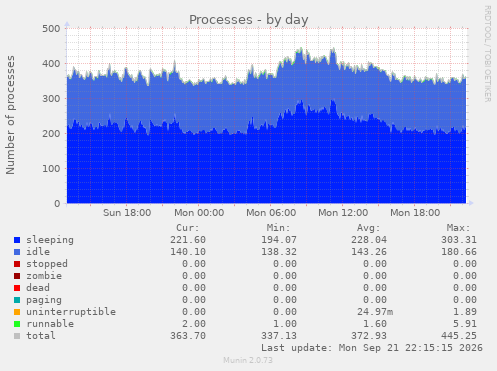Click the runnable legend color swatch

[x=17, y=324]
